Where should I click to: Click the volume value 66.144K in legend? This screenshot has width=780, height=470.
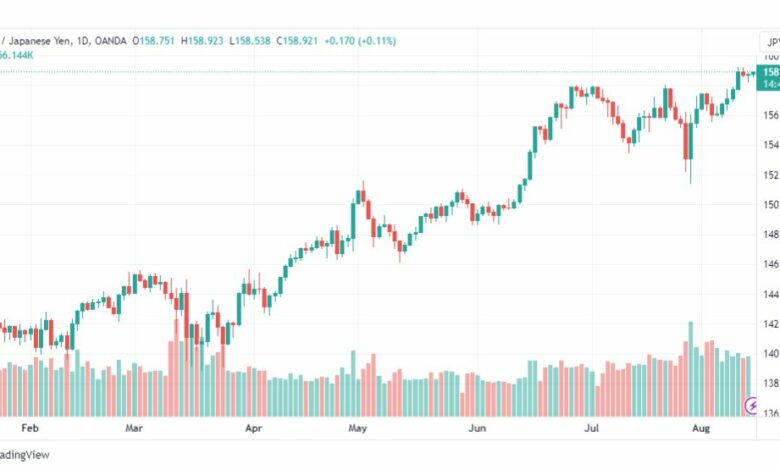[x=16, y=55]
